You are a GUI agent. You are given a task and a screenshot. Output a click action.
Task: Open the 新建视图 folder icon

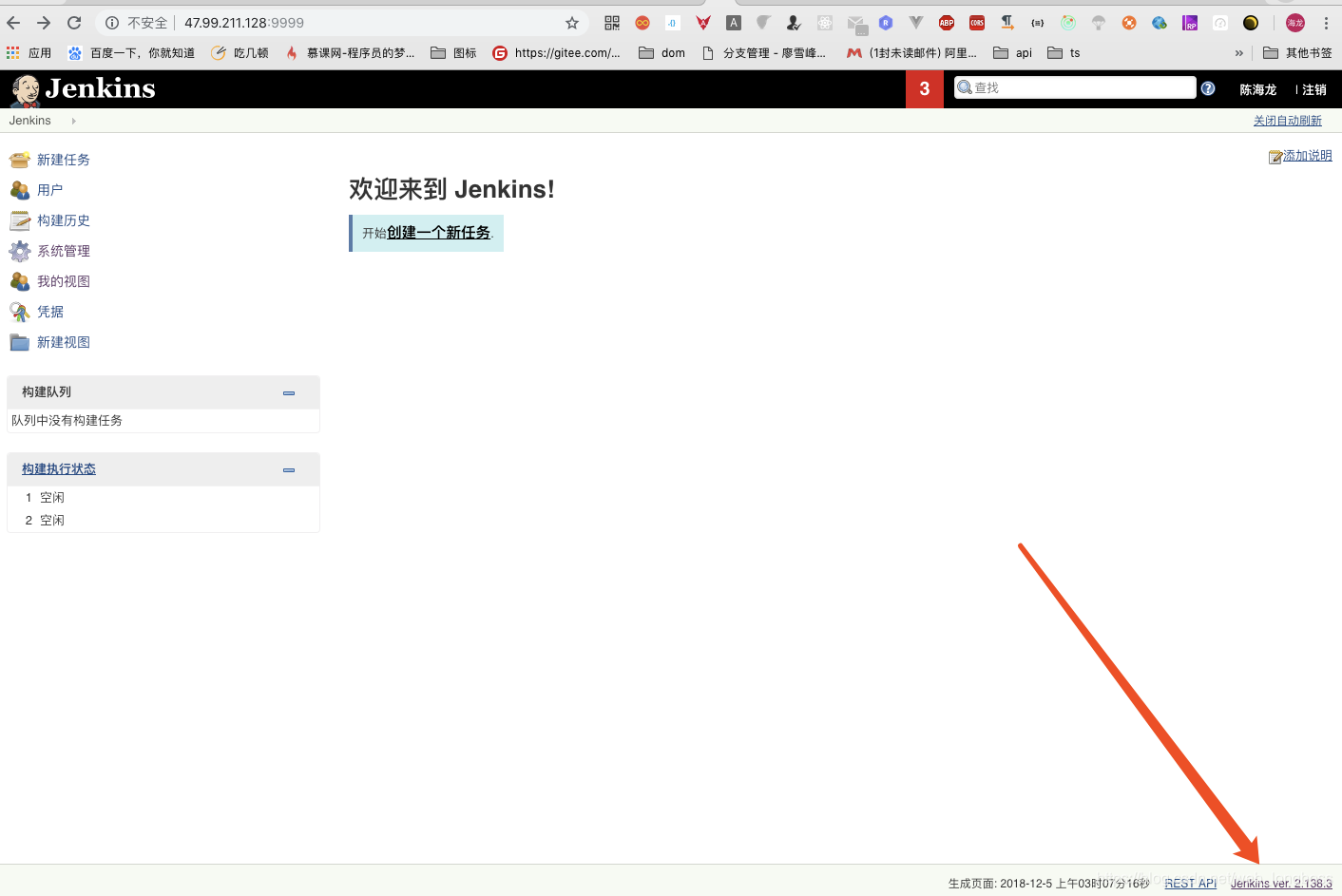click(x=20, y=342)
